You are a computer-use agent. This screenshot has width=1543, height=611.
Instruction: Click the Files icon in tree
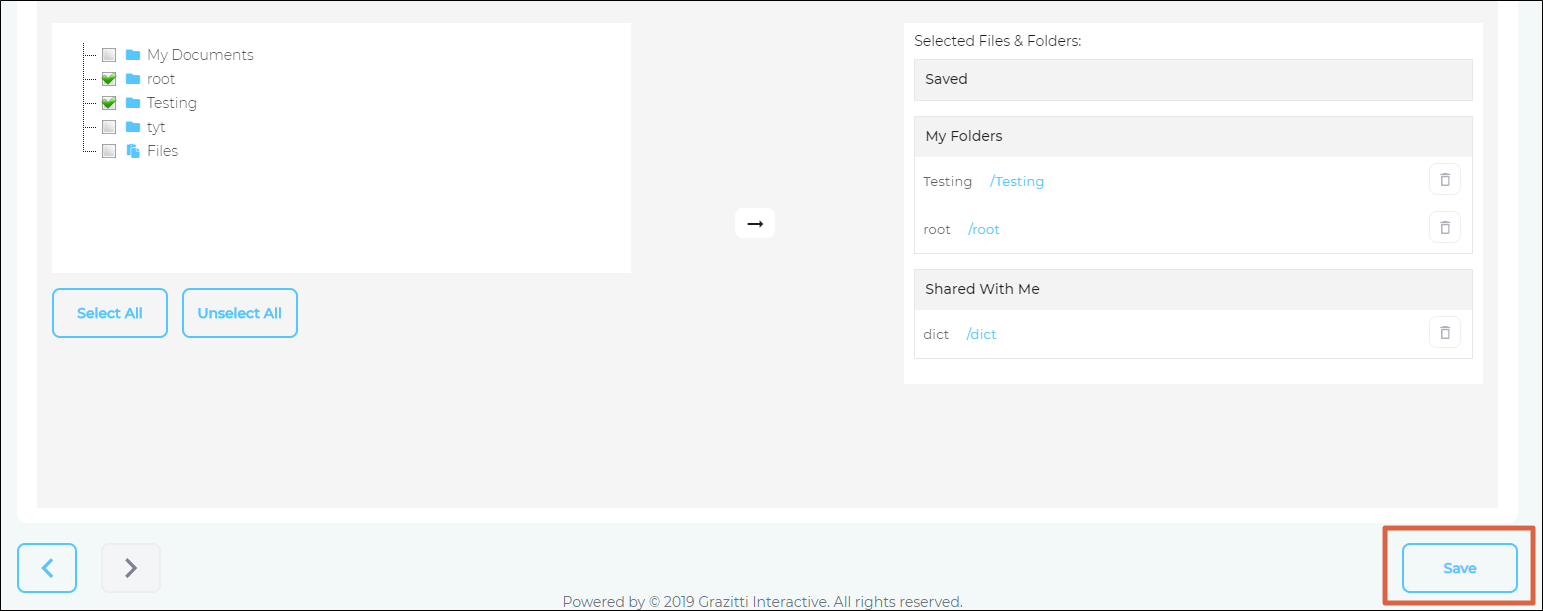click(x=133, y=151)
